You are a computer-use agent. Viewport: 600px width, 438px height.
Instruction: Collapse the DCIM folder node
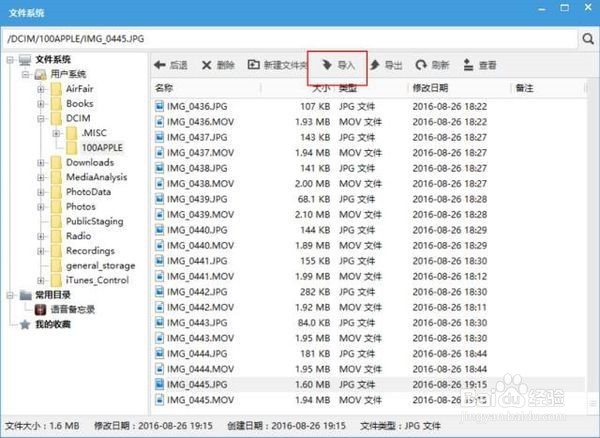point(41,119)
